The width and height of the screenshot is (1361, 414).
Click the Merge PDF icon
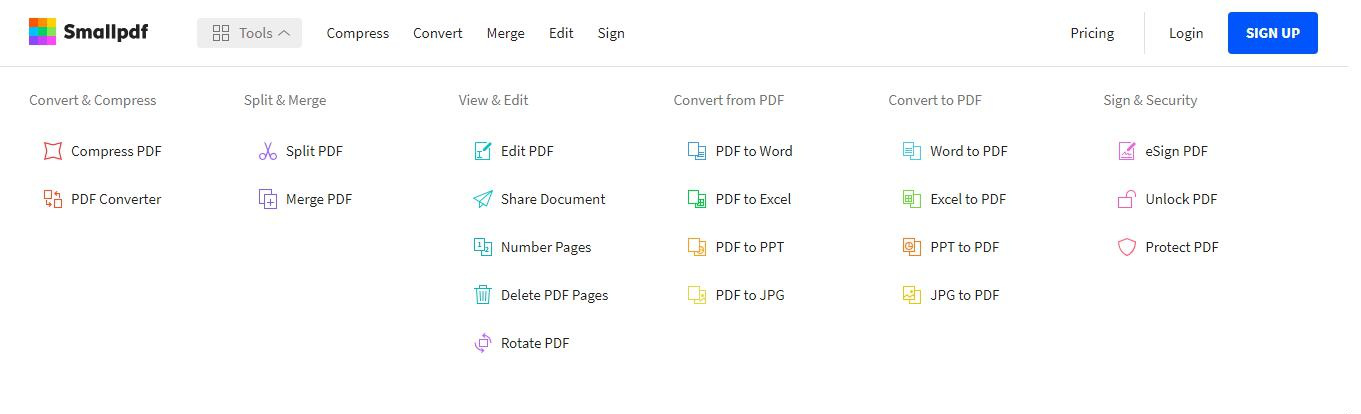pyautogui.click(x=268, y=199)
